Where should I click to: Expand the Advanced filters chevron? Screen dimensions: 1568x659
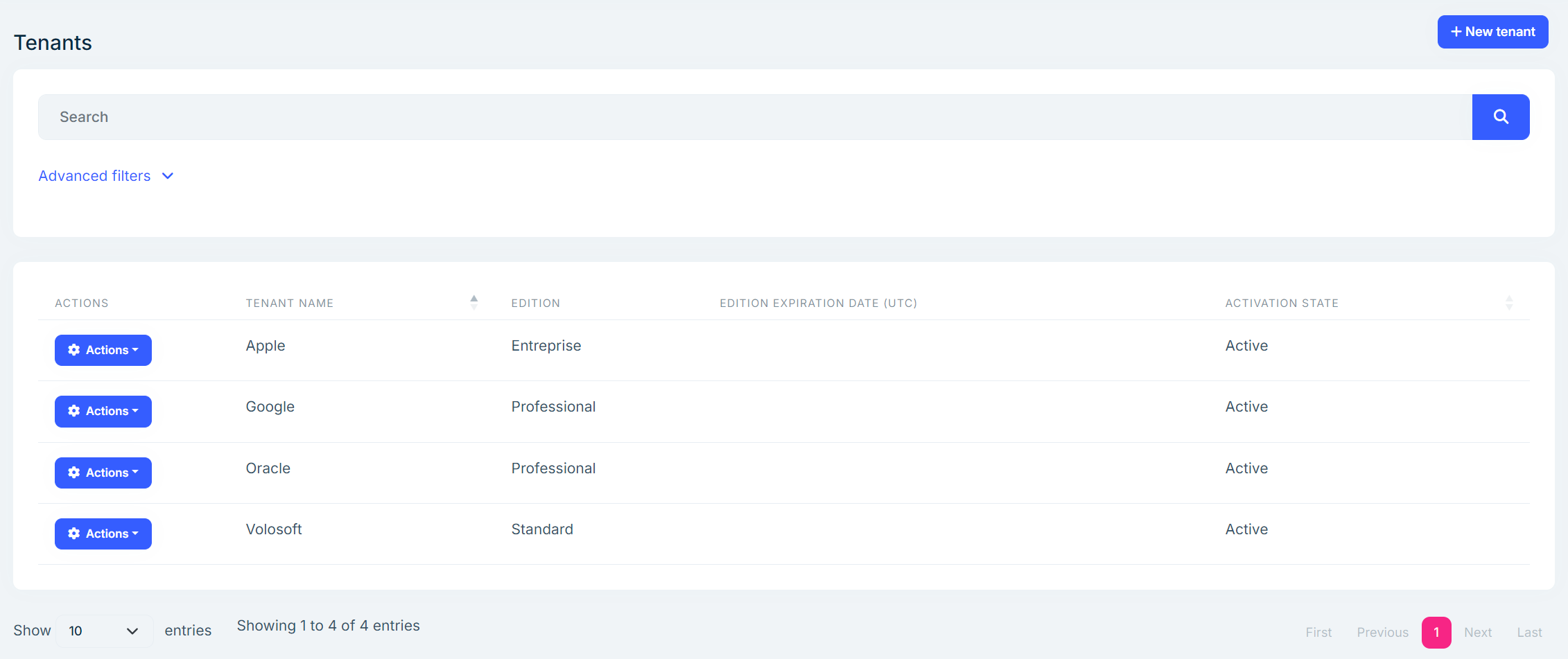click(x=167, y=176)
